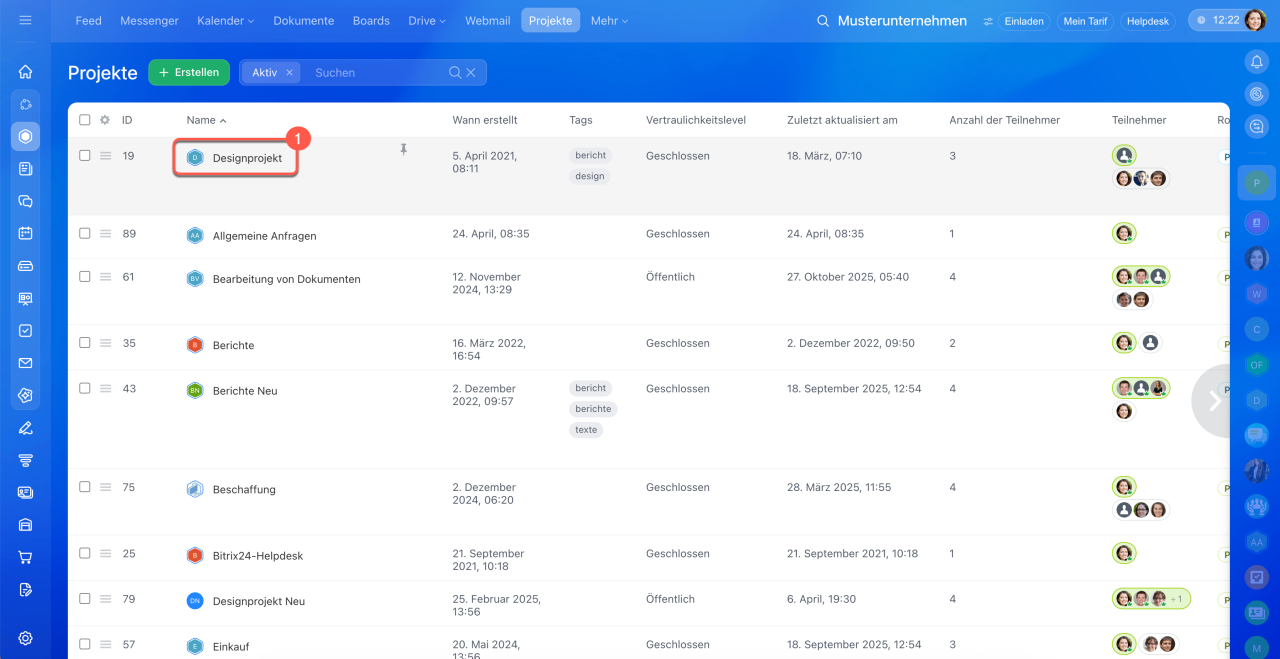Remove the Aktiv filter chip
The width and height of the screenshot is (1280, 659).
coord(289,72)
